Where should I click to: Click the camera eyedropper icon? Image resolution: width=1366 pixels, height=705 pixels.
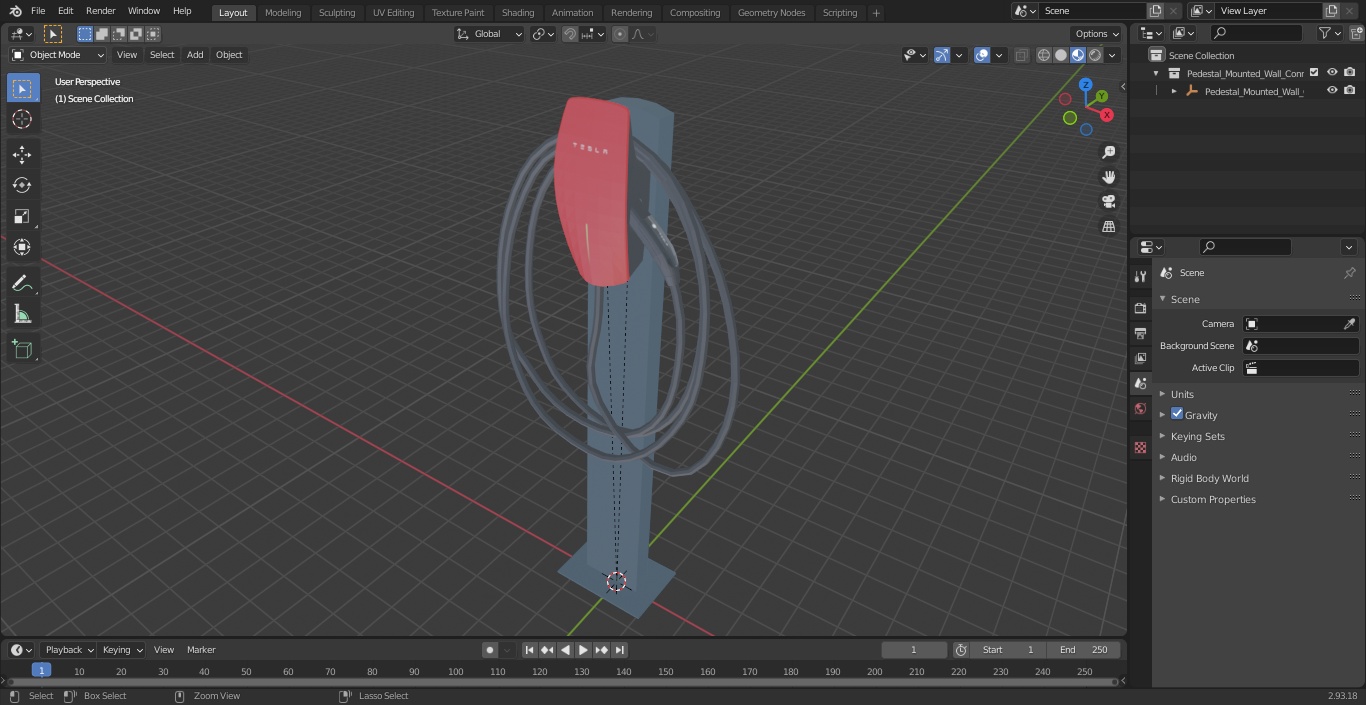pos(1349,324)
